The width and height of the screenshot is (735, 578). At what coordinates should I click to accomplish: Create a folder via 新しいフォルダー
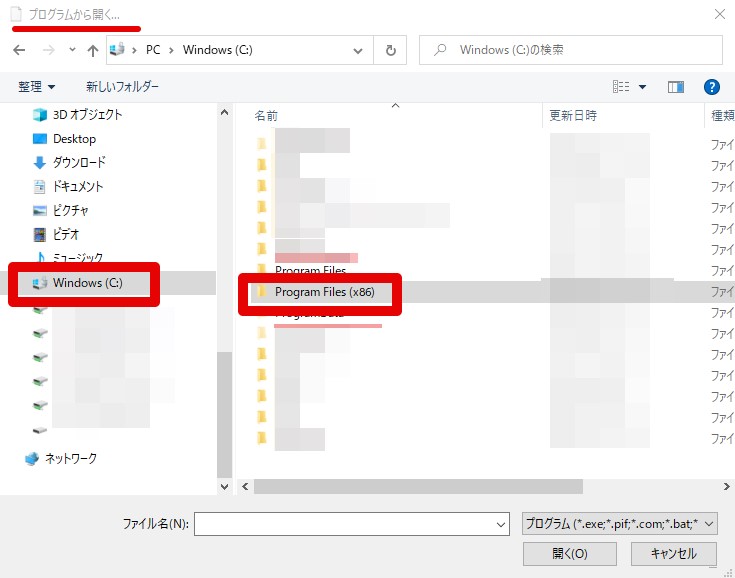point(122,87)
